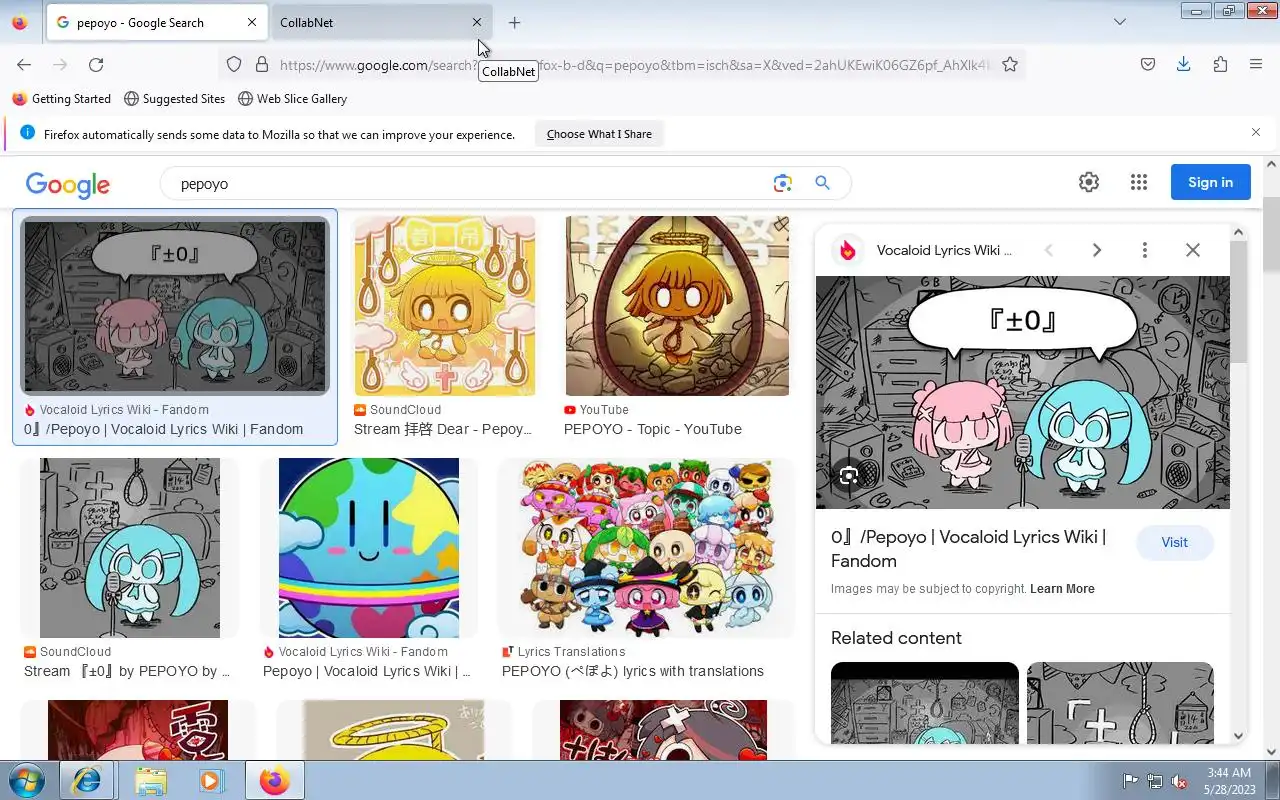Reload the page with the refresh icon
This screenshot has height=800, width=1280.
pos(96,65)
